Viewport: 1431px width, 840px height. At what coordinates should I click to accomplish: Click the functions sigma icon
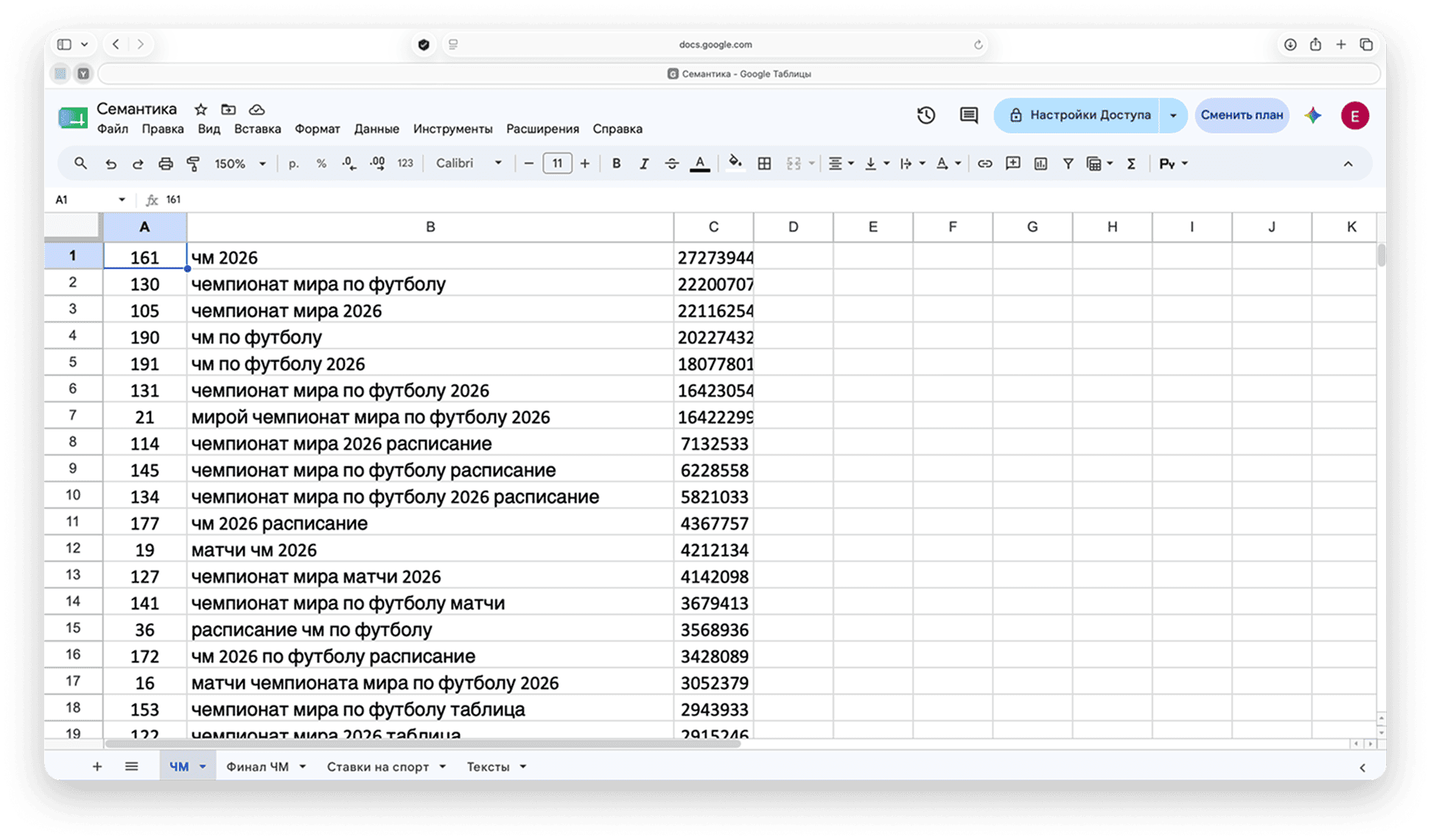[1131, 164]
